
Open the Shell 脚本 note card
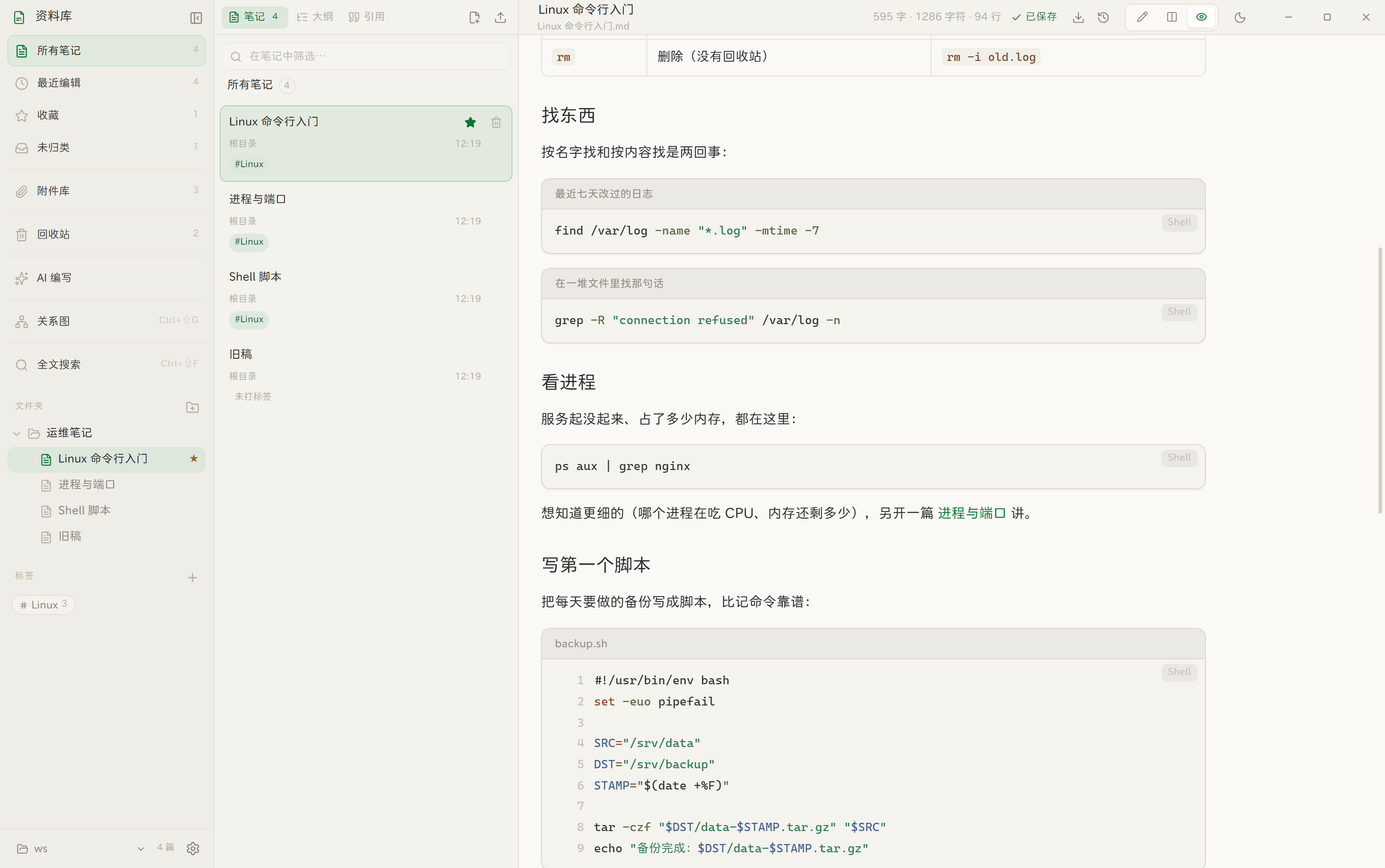(366, 299)
